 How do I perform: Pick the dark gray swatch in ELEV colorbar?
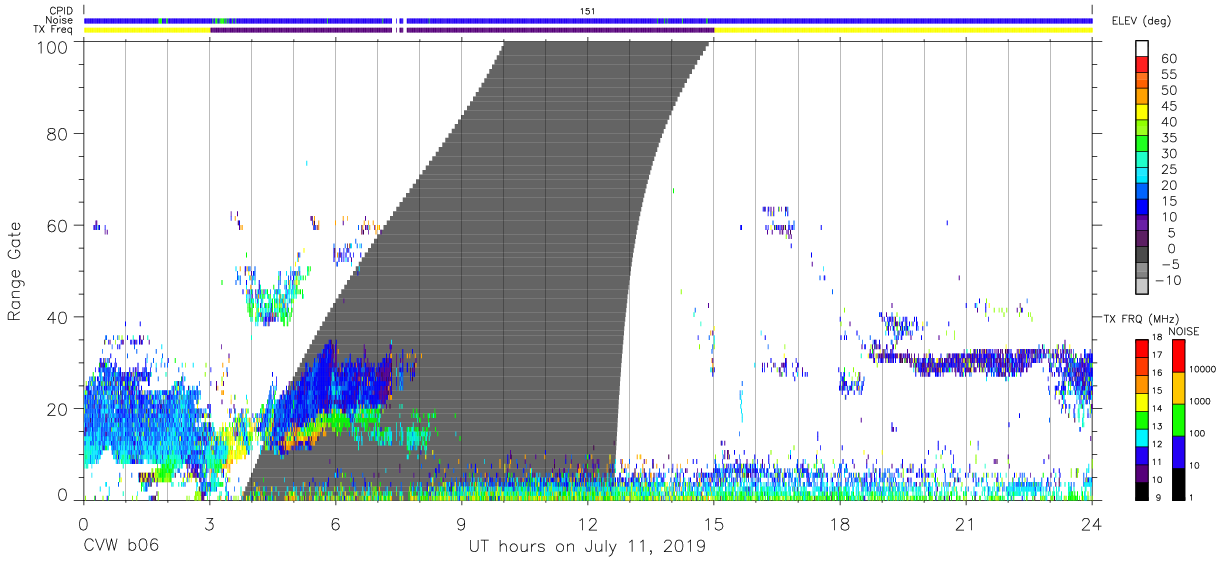[1142, 255]
